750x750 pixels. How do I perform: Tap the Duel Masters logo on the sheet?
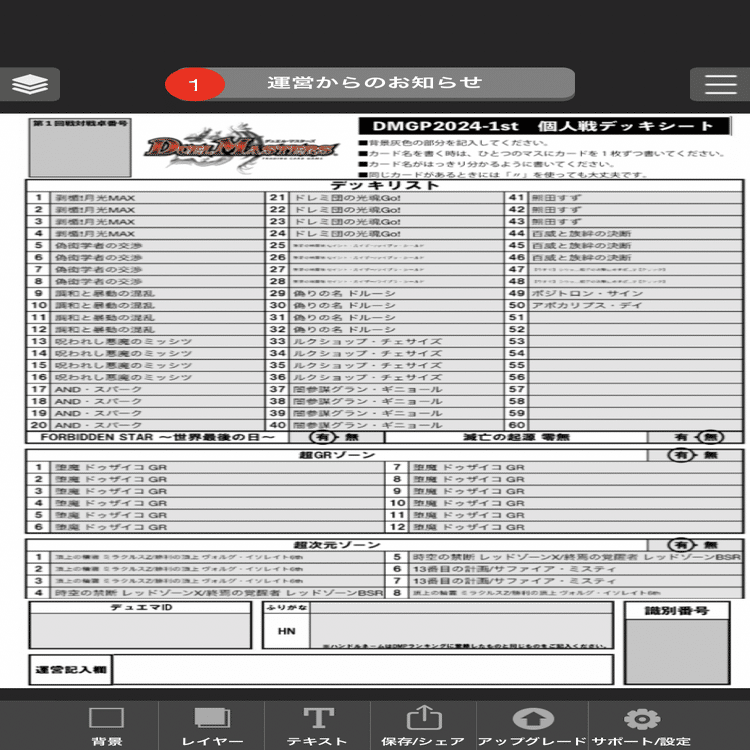242,147
